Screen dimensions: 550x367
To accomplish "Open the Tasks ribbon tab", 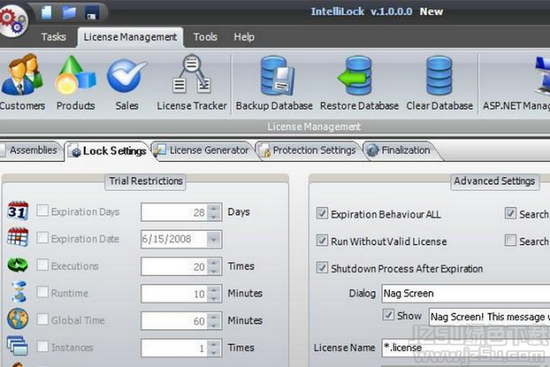I will tap(53, 37).
